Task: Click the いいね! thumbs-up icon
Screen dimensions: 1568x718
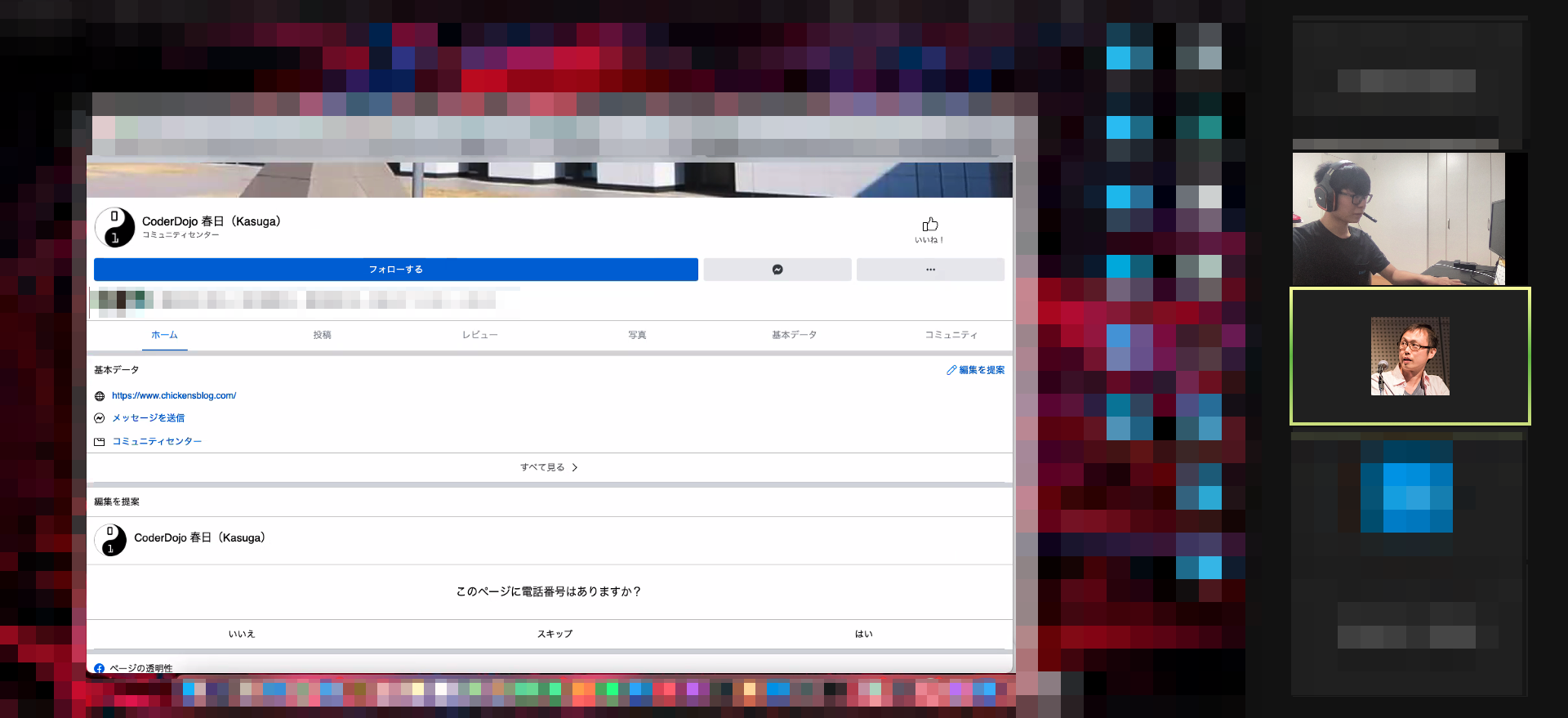Action: [x=930, y=225]
